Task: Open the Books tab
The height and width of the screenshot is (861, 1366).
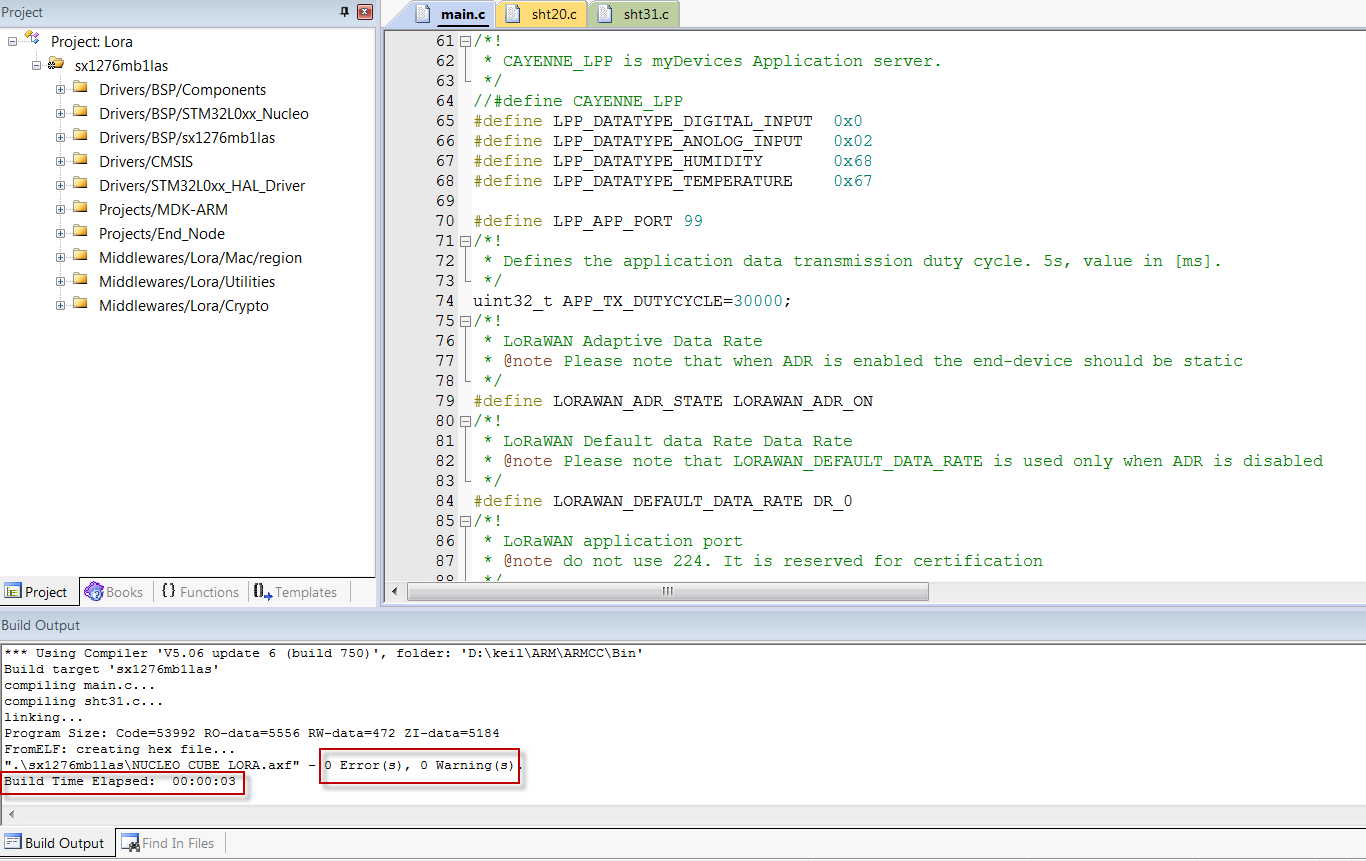Action: [x=114, y=592]
